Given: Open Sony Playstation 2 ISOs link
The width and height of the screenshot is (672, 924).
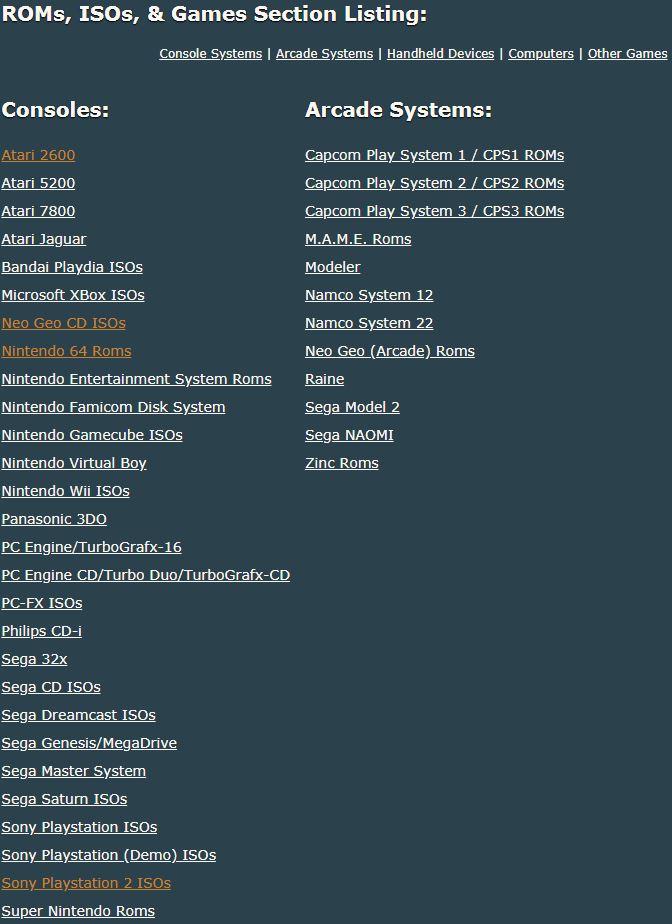Looking at the screenshot, I should (x=86, y=883).
